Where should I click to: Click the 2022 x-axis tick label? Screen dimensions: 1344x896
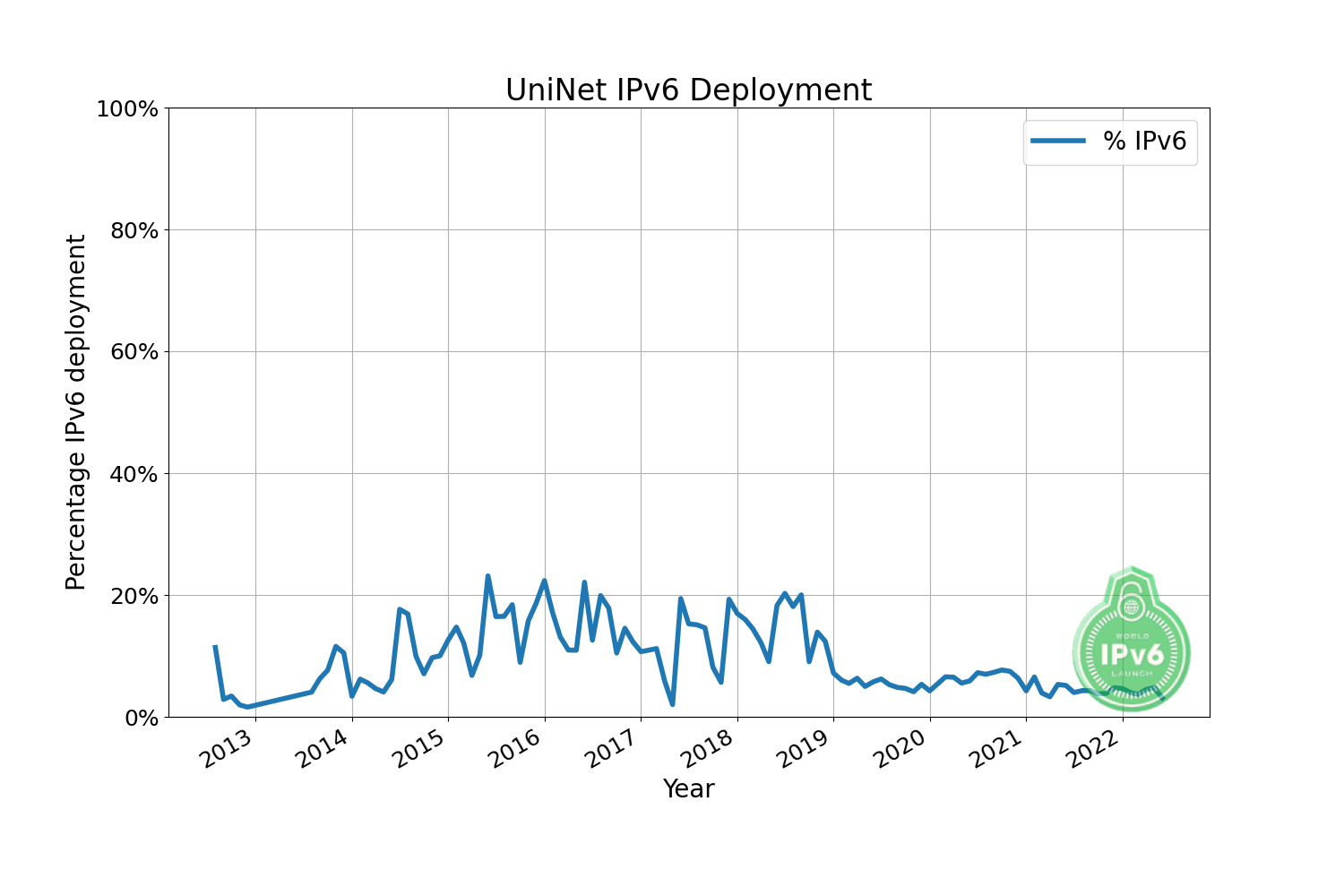[x=1095, y=748]
